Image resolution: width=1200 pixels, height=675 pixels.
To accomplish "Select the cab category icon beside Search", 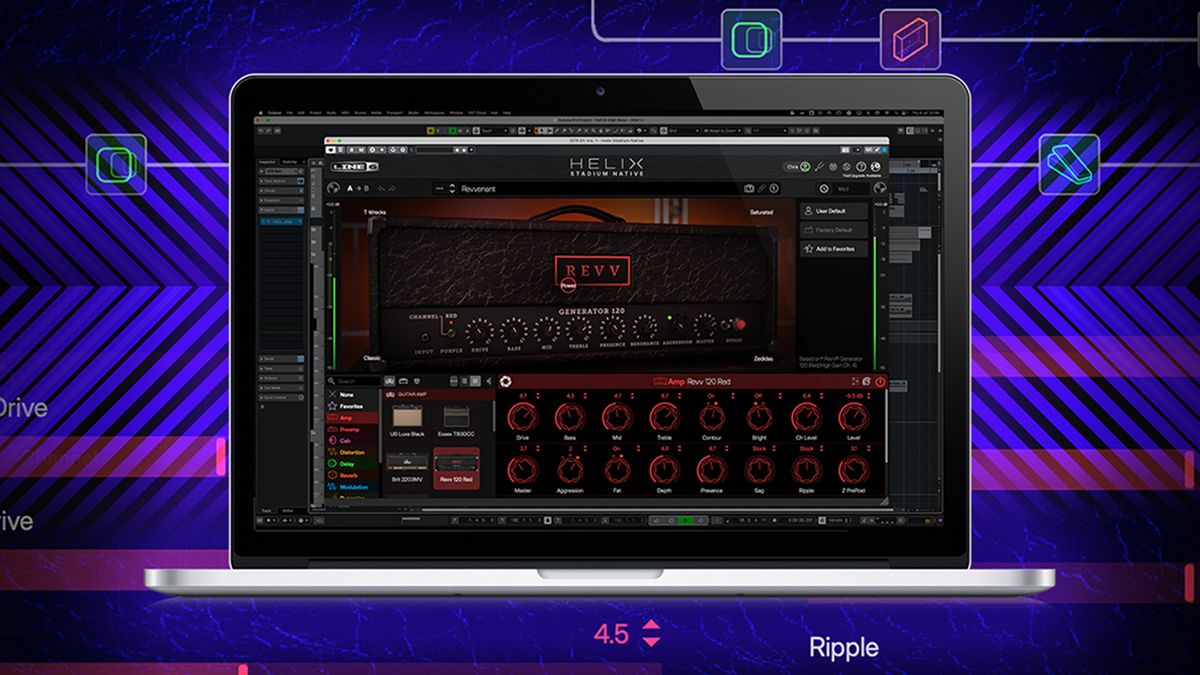I will 403,381.
